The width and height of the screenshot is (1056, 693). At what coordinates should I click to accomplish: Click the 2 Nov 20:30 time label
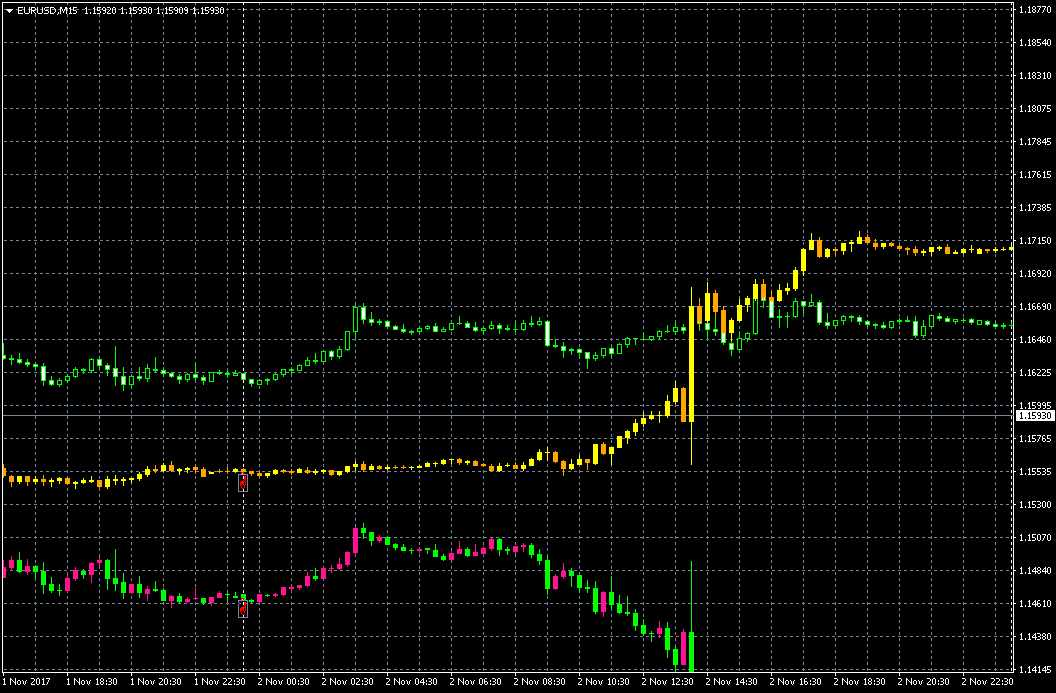point(925,682)
